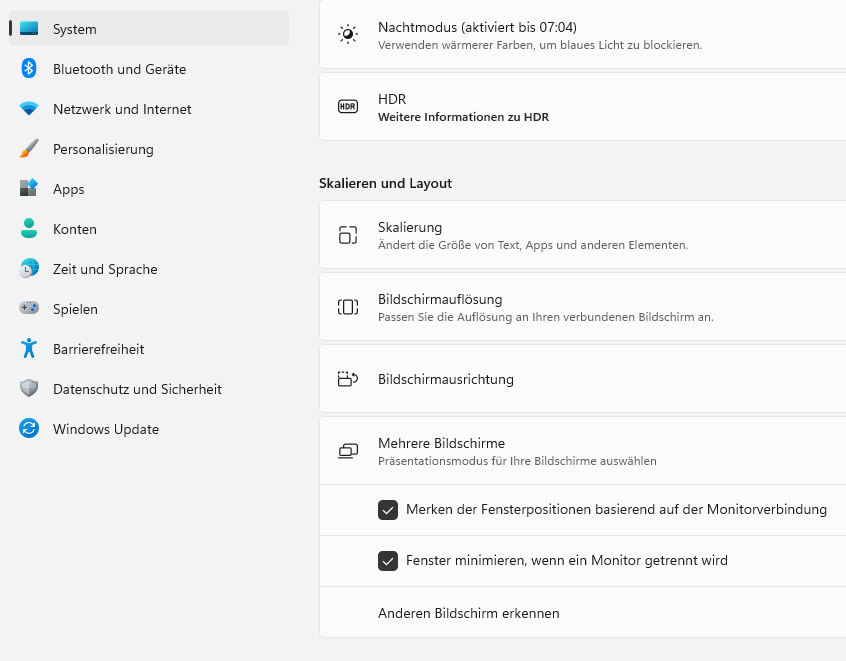Click the gamepad Spielen icon
The width and height of the screenshot is (846, 661).
tap(29, 308)
